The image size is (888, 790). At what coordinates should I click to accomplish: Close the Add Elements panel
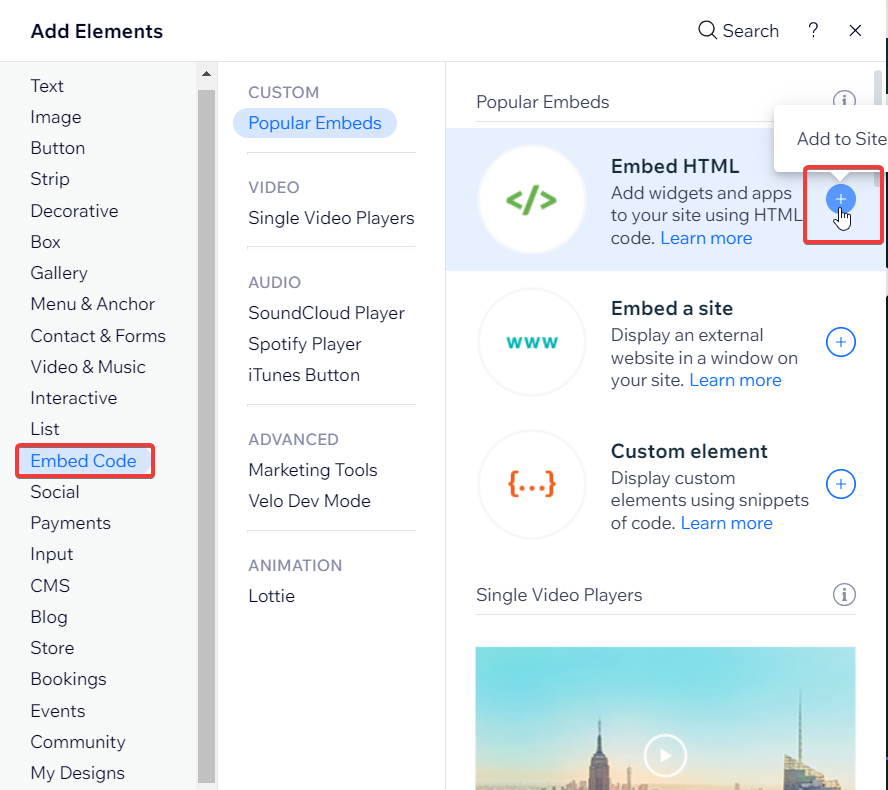pos(855,31)
